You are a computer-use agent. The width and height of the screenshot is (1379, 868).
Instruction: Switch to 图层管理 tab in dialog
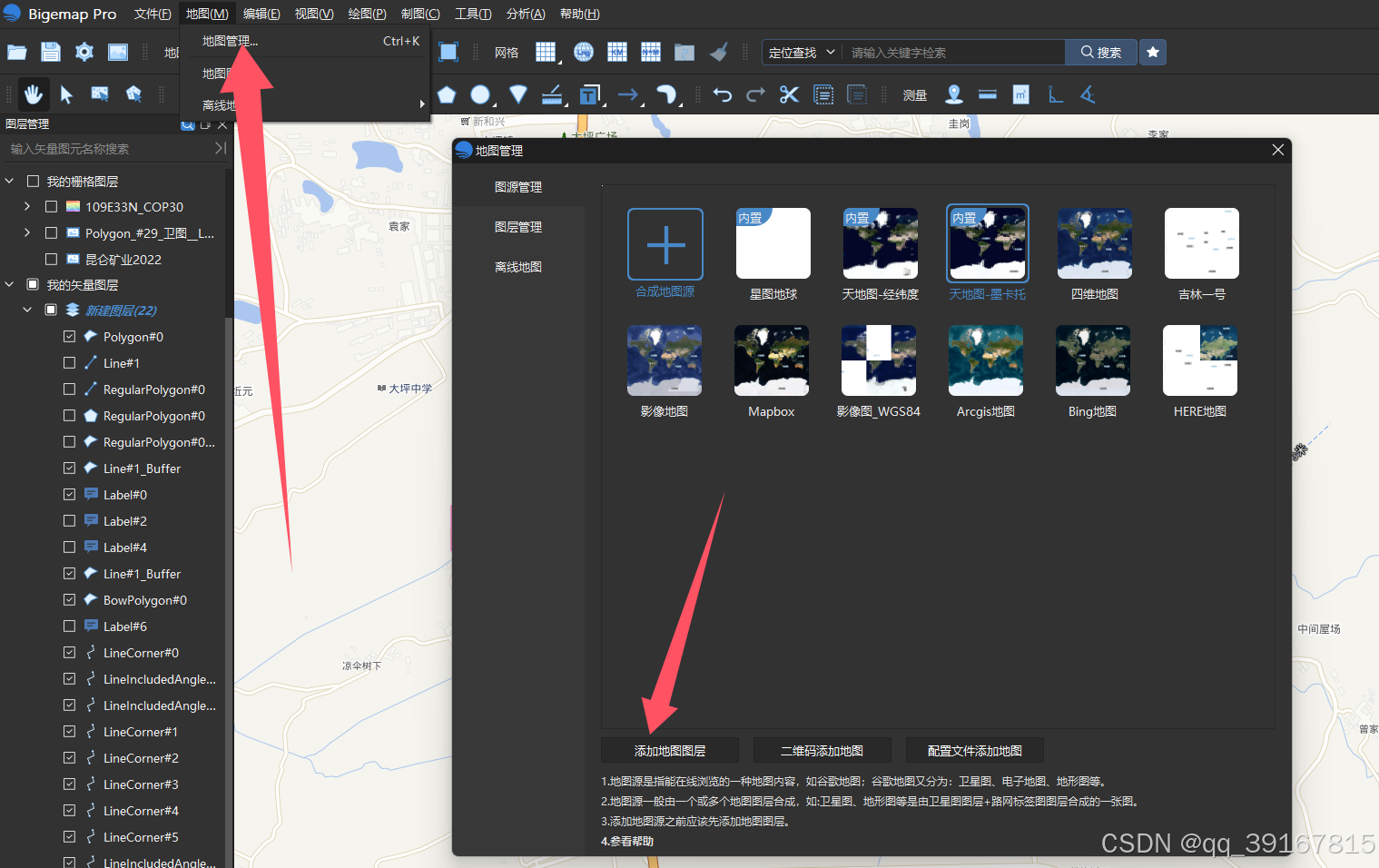[x=518, y=227]
